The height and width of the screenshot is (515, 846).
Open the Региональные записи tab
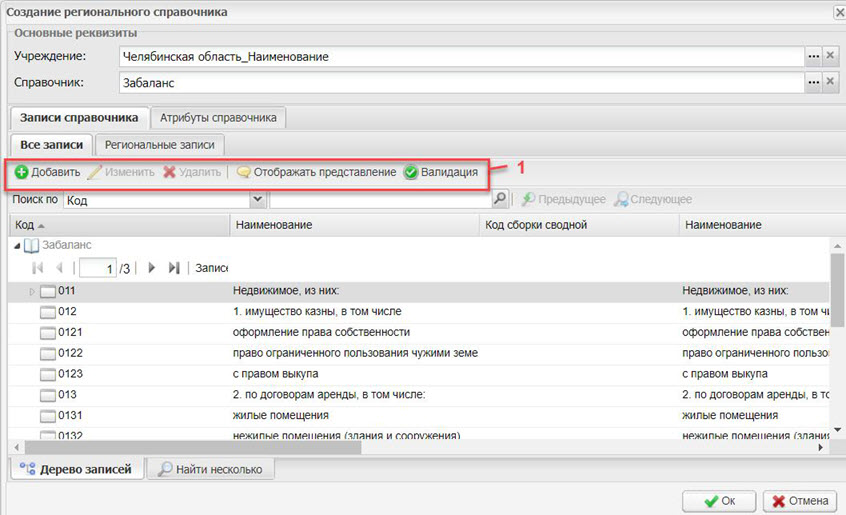point(160,145)
